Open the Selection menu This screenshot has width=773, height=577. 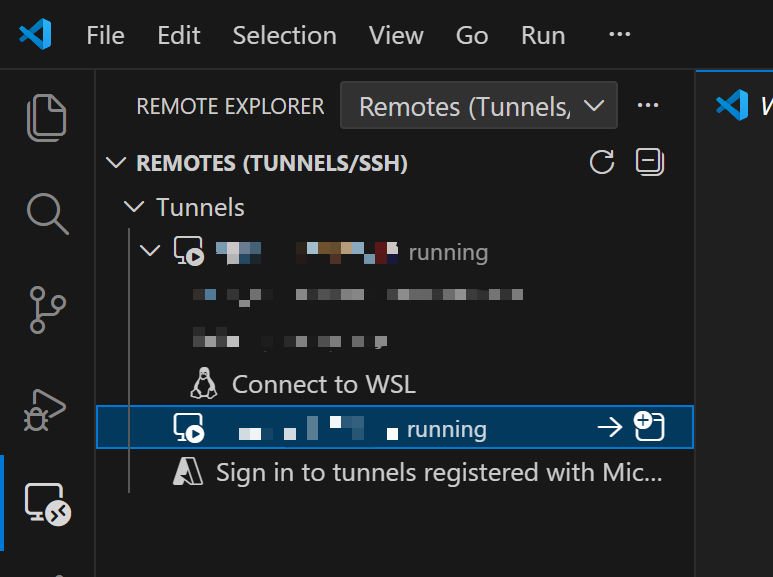284,36
